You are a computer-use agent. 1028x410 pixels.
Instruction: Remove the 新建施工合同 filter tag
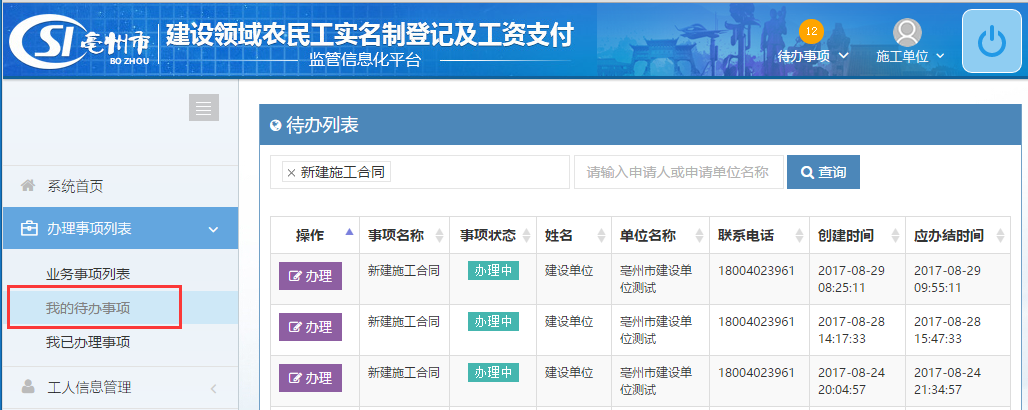click(291, 173)
